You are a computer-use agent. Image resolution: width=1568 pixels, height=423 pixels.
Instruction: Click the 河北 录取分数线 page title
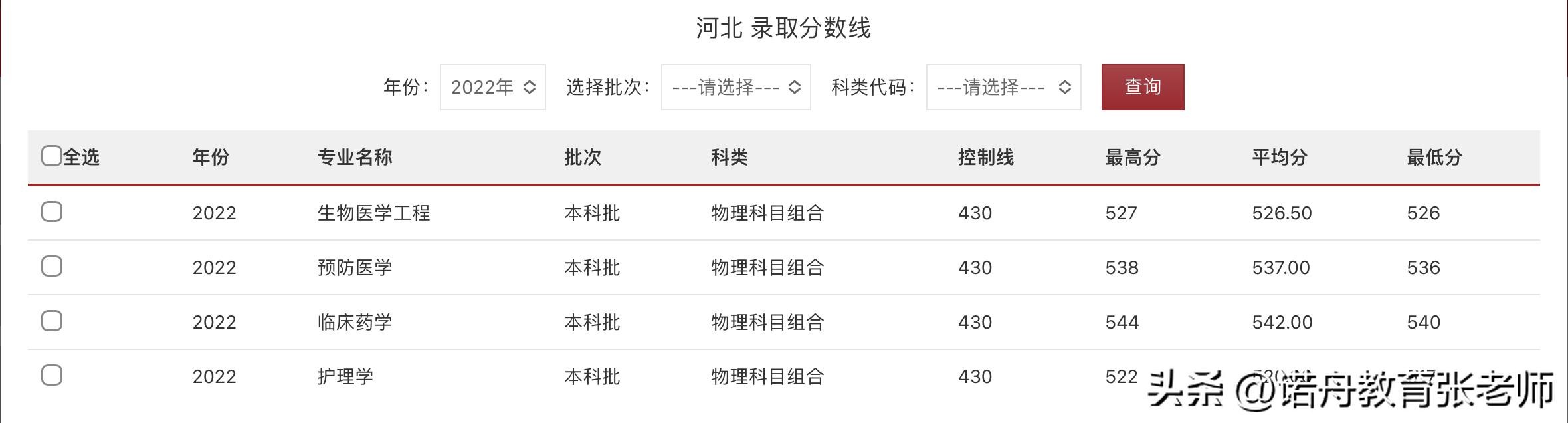click(783, 28)
